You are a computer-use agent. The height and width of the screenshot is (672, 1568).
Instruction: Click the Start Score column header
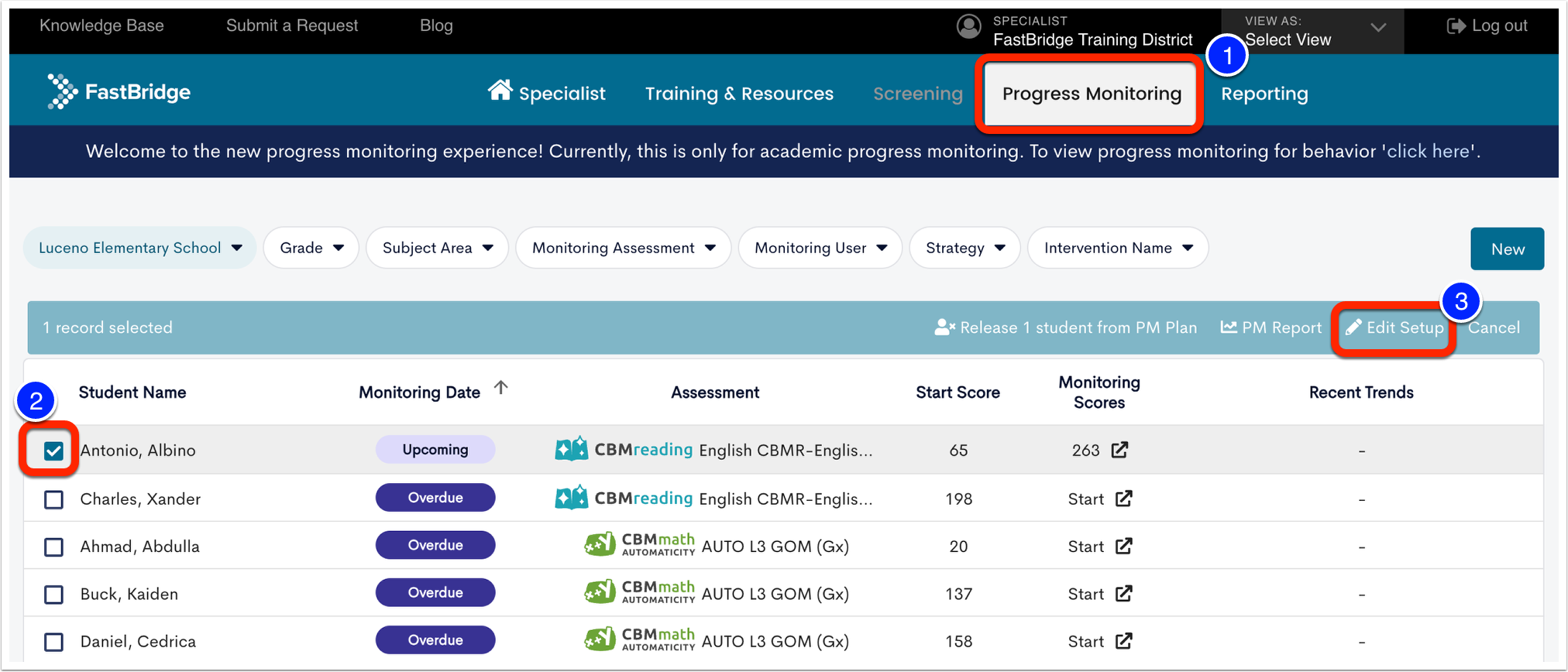point(958,393)
